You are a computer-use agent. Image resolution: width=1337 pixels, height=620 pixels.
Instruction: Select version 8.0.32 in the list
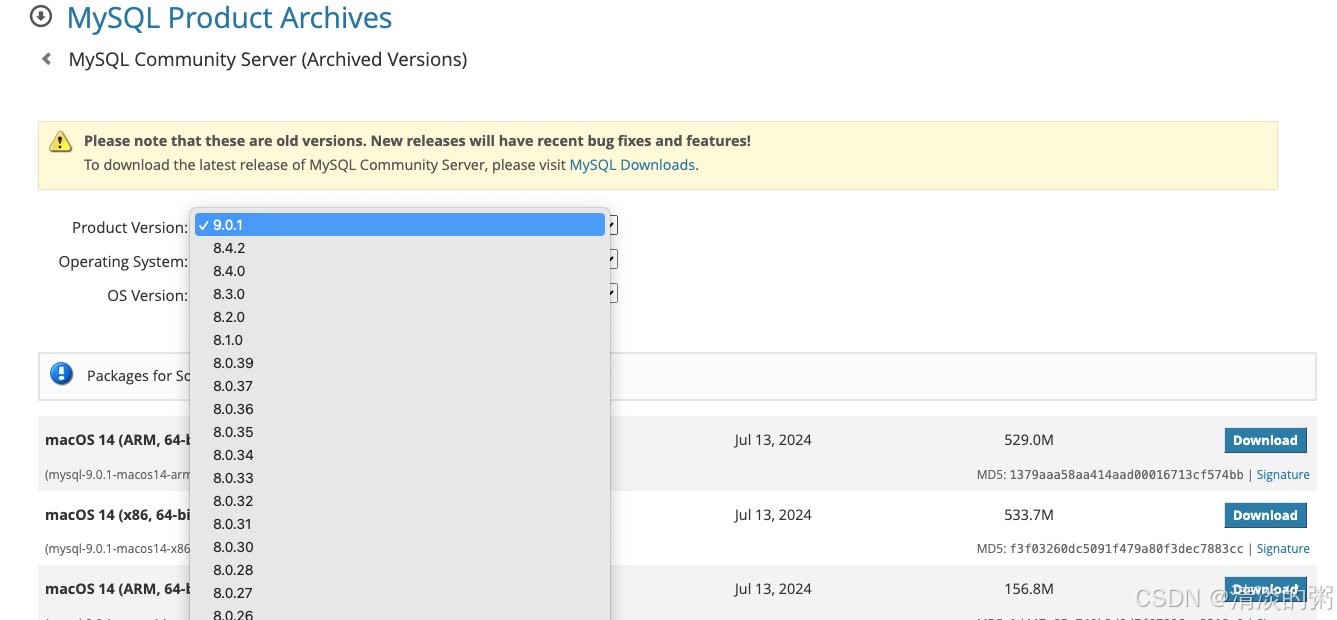(x=400, y=501)
